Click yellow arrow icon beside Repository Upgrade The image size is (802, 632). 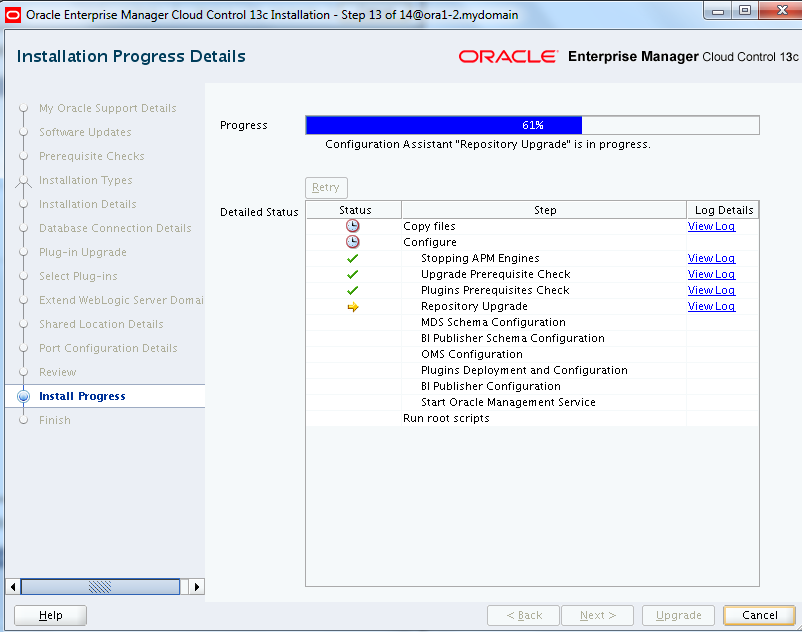click(352, 306)
